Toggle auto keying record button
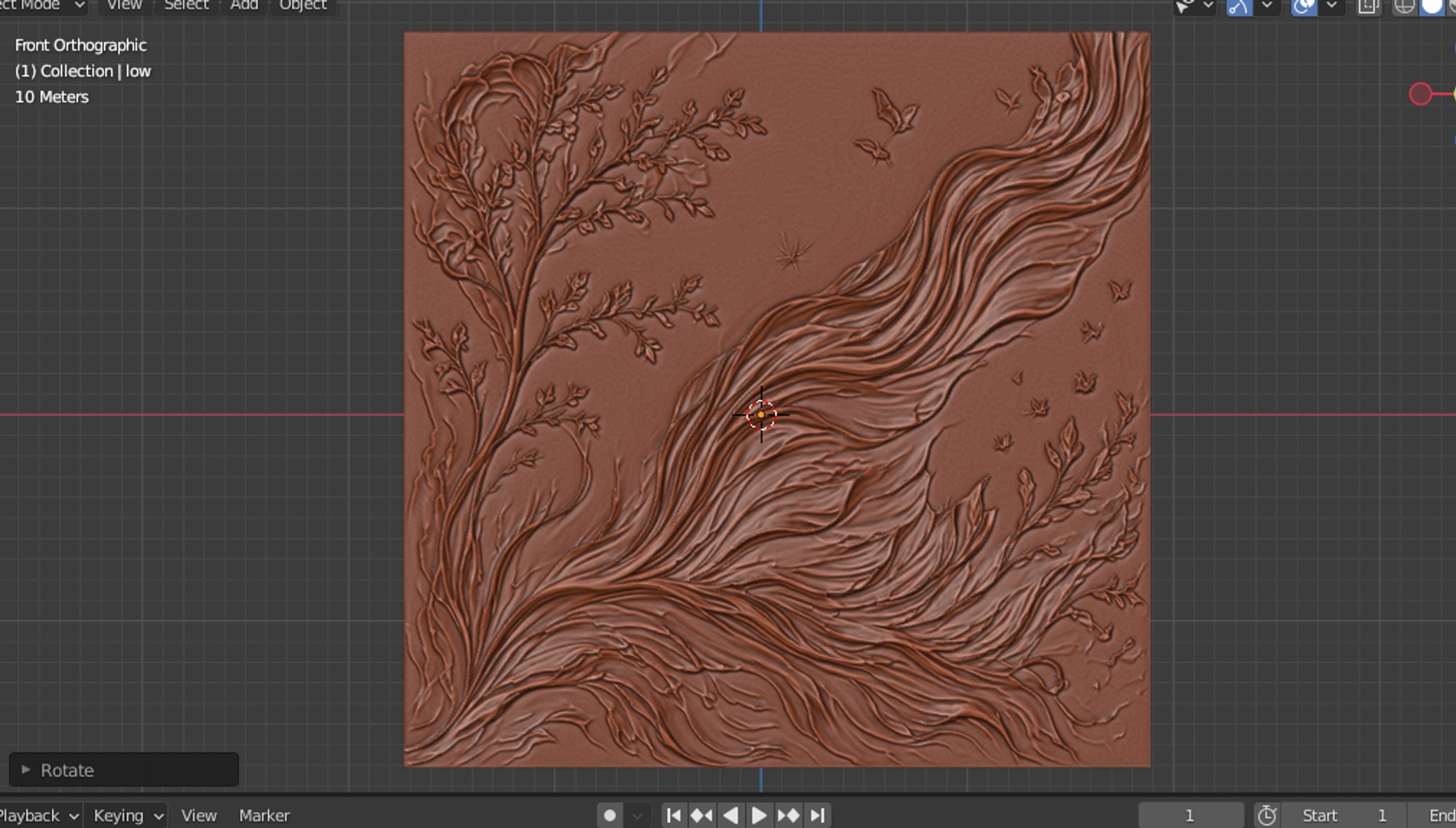1456x828 pixels. pyautogui.click(x=610, y=815)
